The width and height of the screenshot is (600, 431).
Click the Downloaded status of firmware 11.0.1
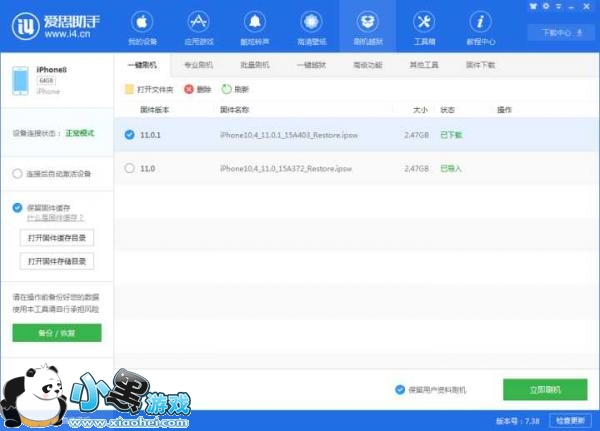point(452,135)
